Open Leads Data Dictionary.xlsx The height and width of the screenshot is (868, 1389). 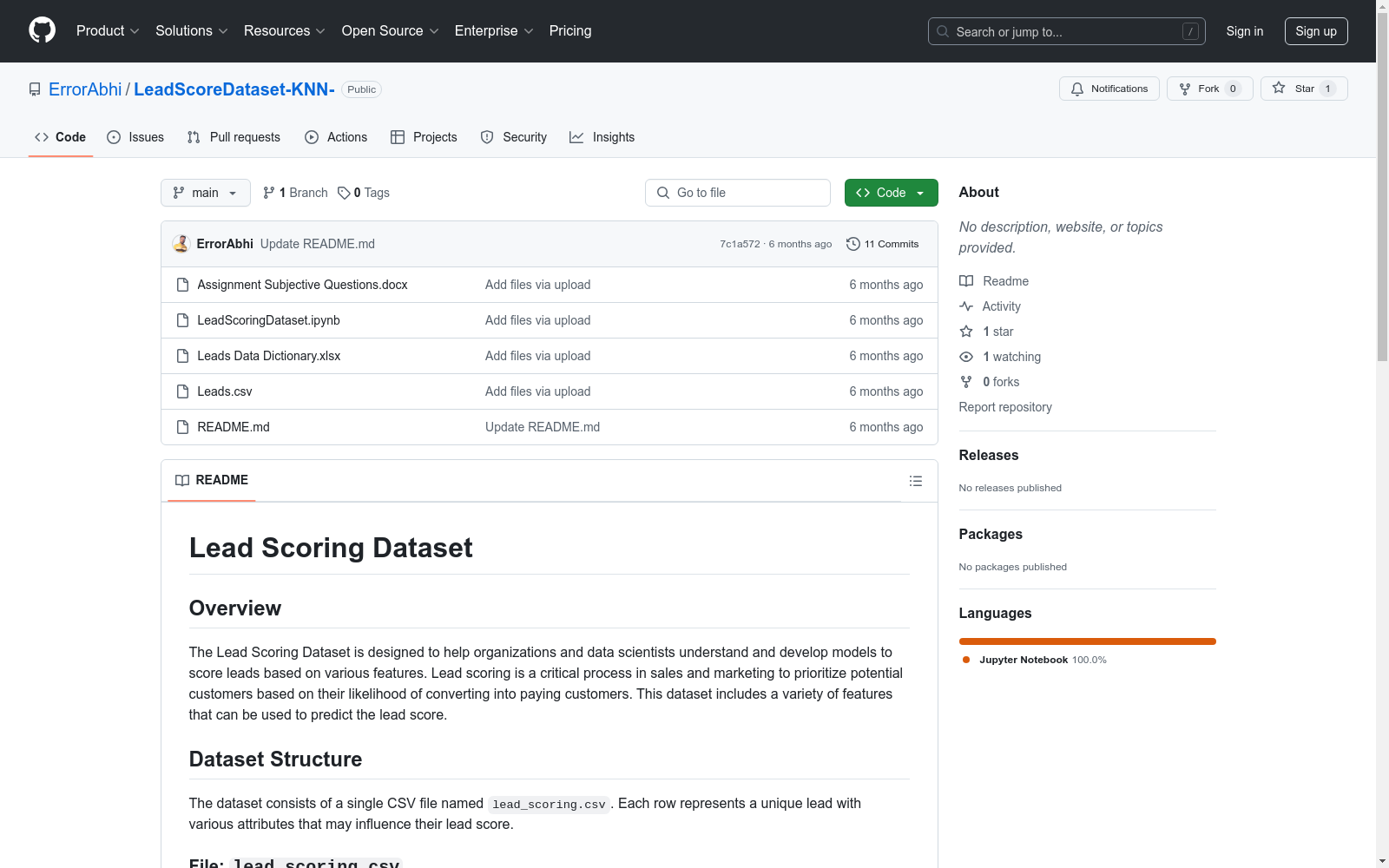(x=269, y=356)
